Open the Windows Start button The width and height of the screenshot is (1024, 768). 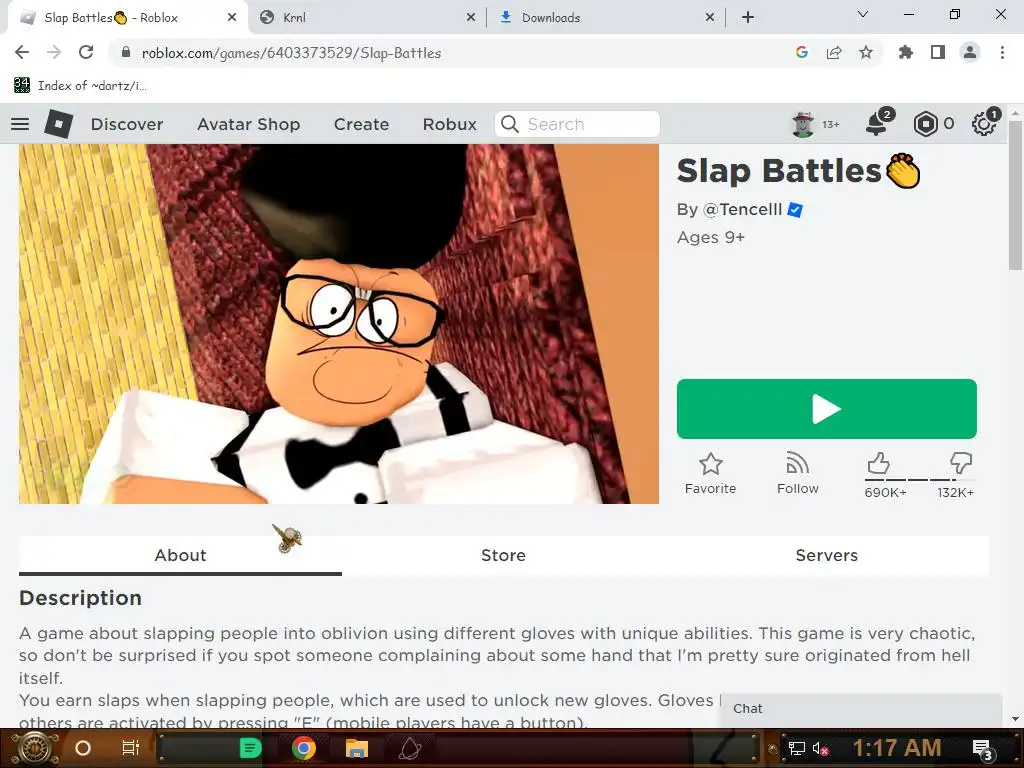click(x=34, y=748)
